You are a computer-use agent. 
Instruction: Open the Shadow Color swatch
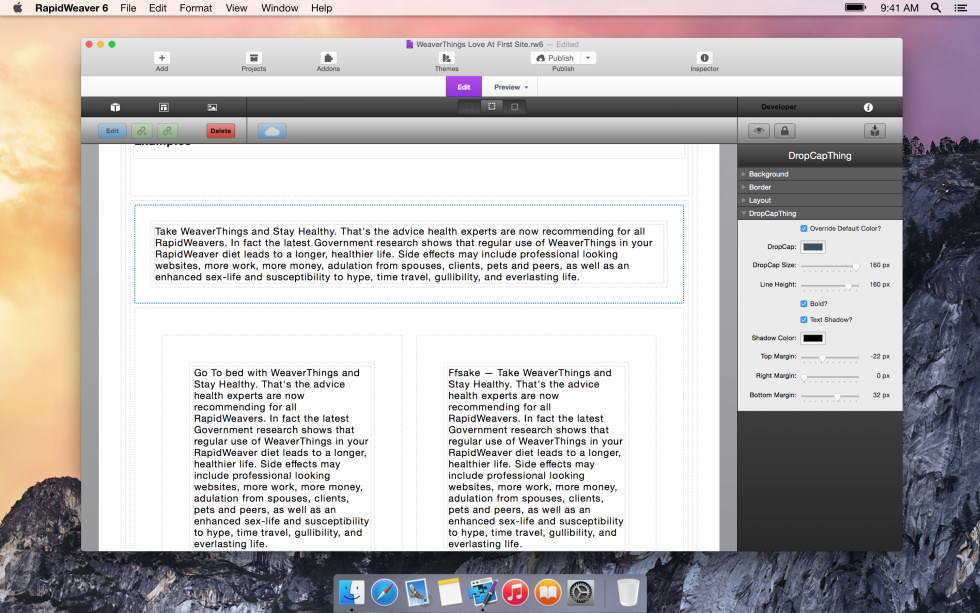coord(812,338)
